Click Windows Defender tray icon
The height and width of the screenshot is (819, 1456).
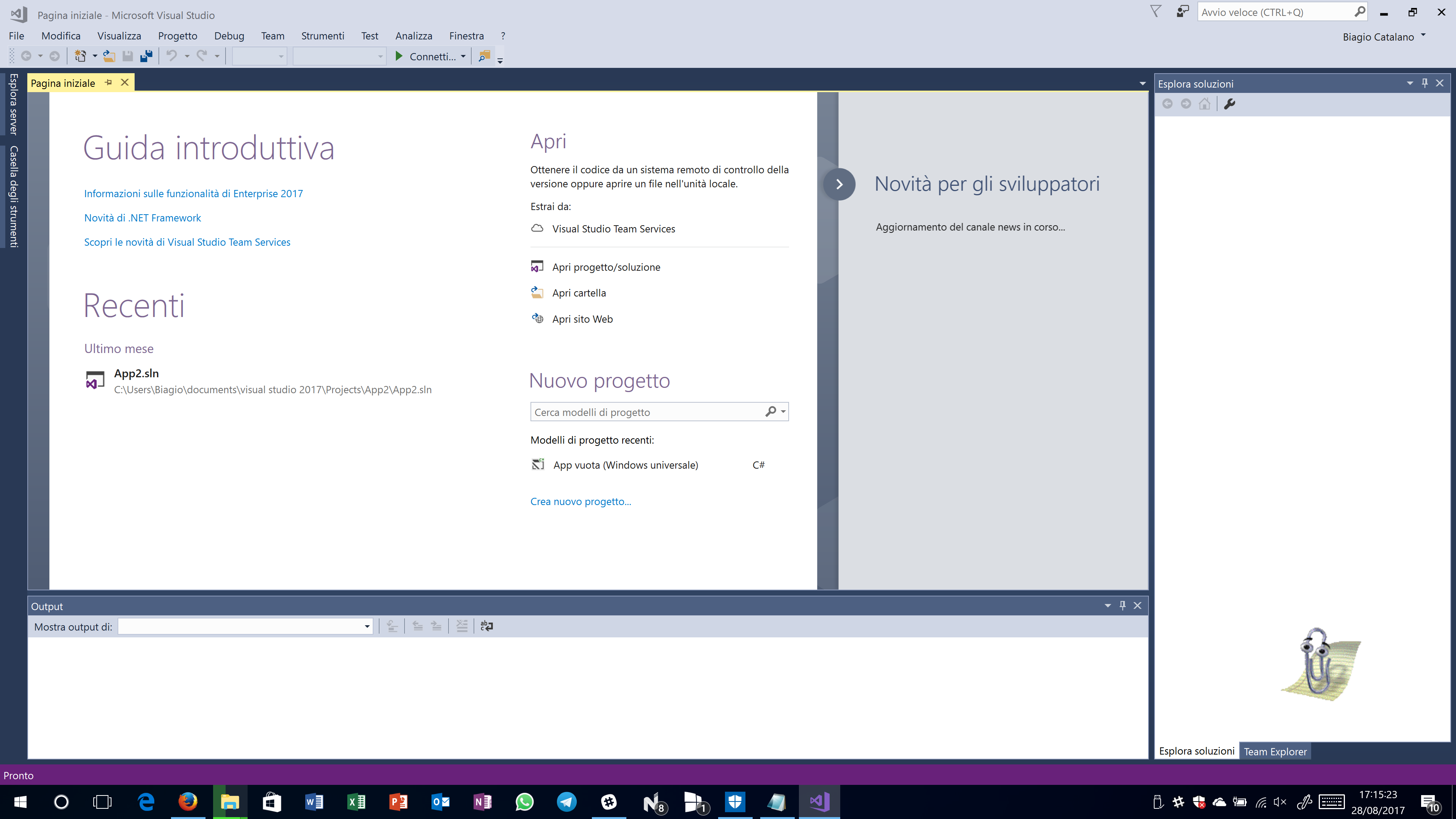tap(1198, 802)
